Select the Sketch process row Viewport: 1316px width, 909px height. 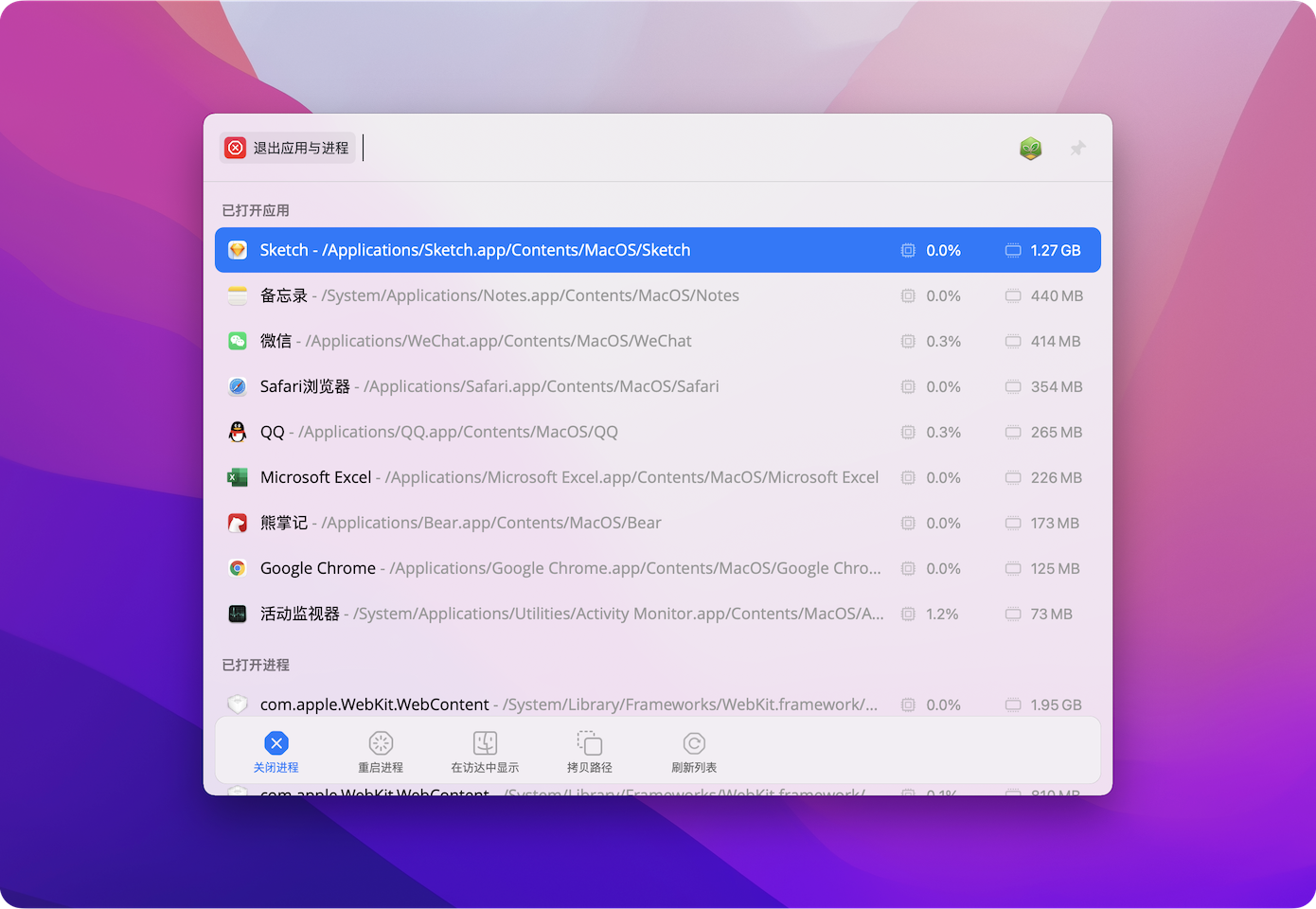coord(658,250)
